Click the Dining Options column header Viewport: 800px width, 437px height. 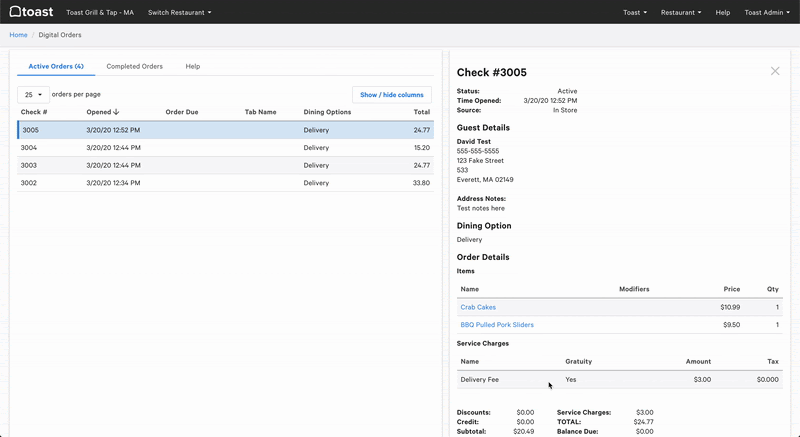(x=327, y=112)
